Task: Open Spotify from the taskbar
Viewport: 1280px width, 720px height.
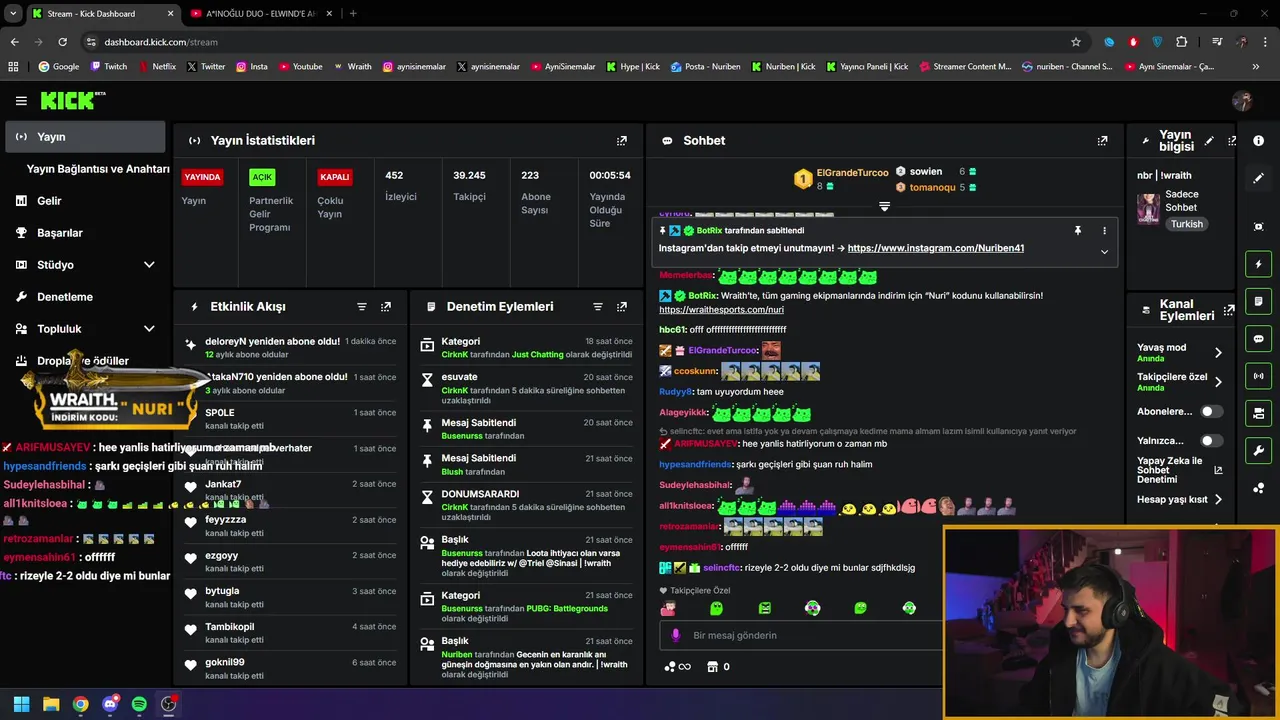Action: [x=139, y=704]
